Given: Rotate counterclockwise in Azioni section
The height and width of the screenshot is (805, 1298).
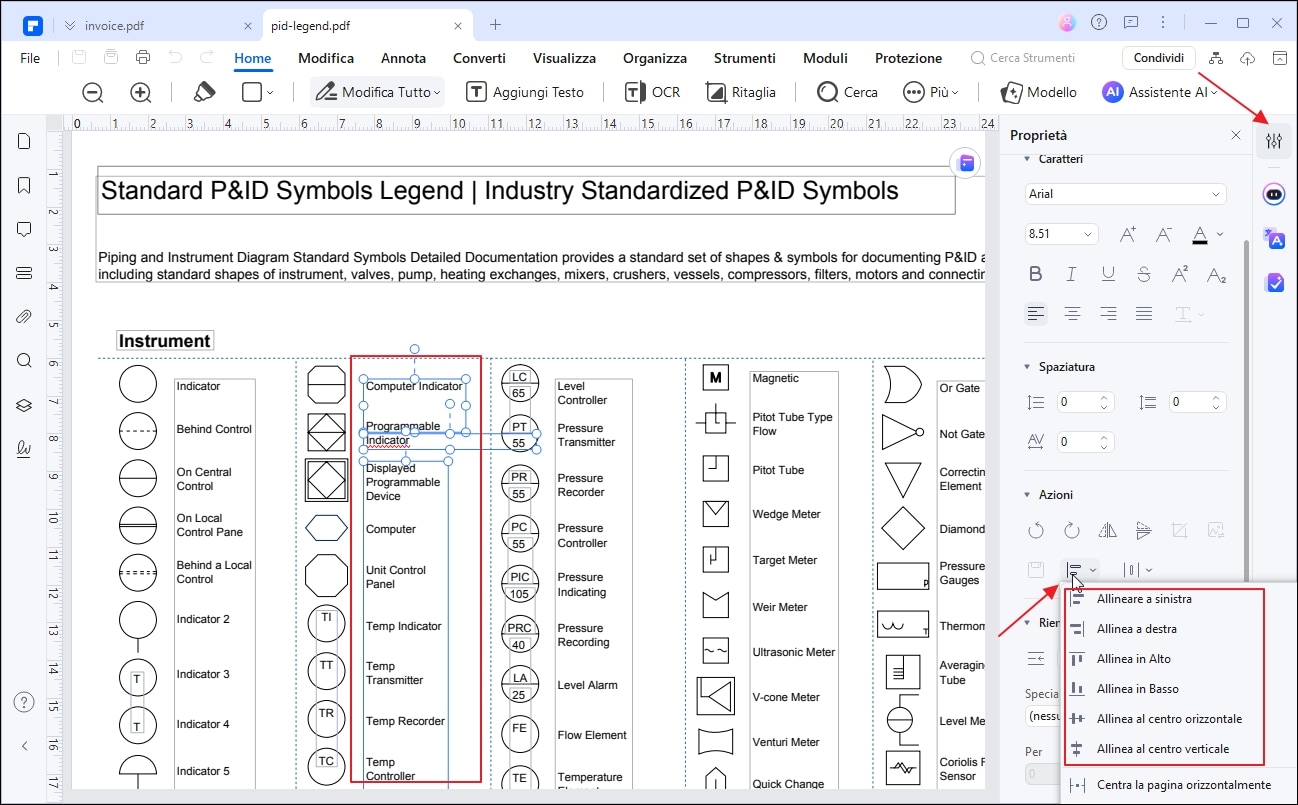Looking at the screenshot, I should (1036, 530).
